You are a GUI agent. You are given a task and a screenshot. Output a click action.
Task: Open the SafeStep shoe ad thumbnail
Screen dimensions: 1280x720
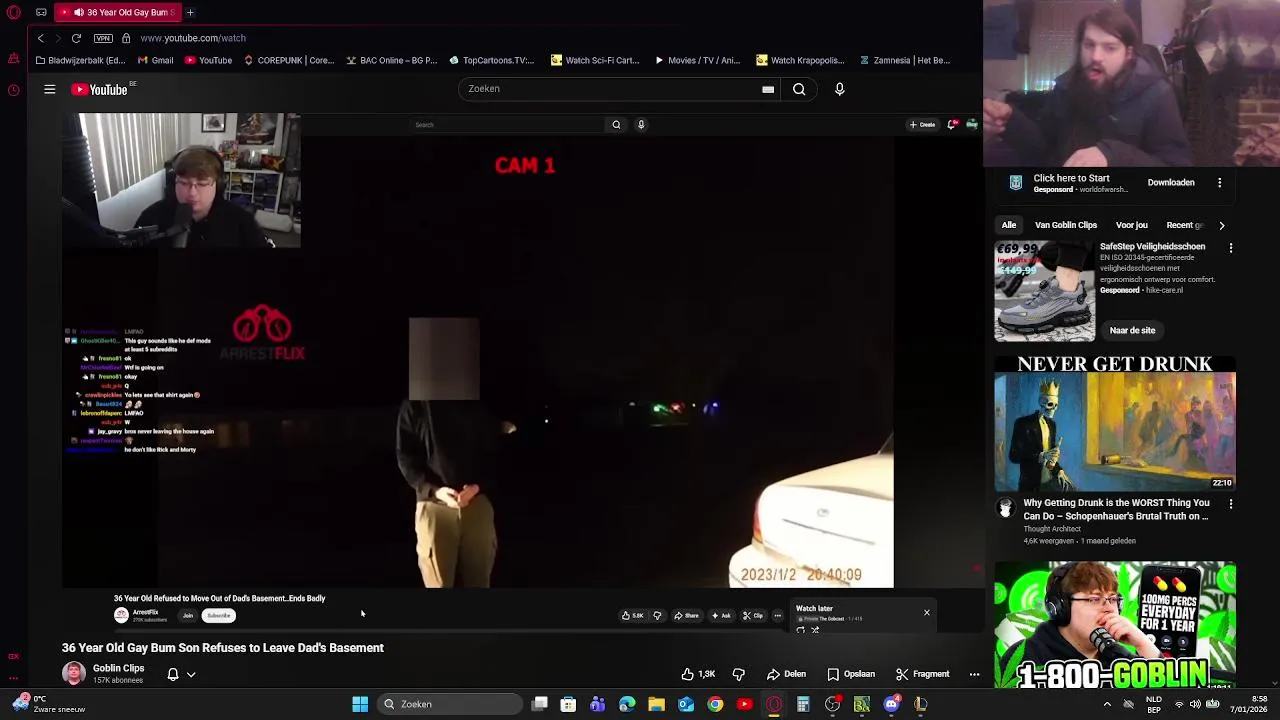click(1044, 291)
